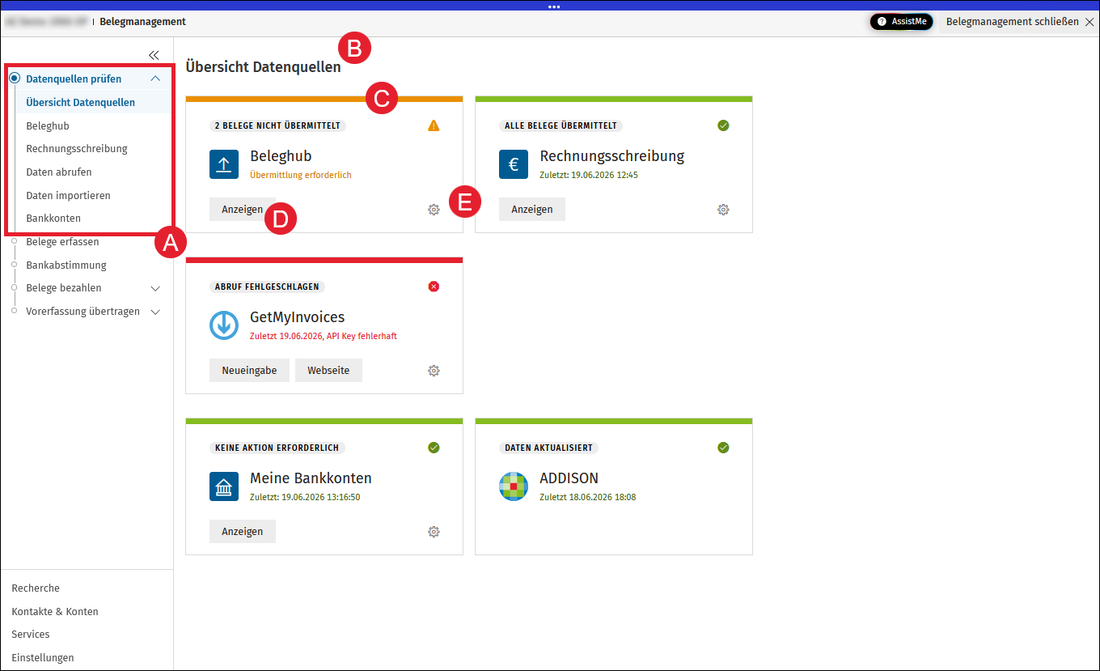This screenshot has width=1100, height=671.
Task: Show Beleghub via Anzeigen button
Action: tap(242, 209)
